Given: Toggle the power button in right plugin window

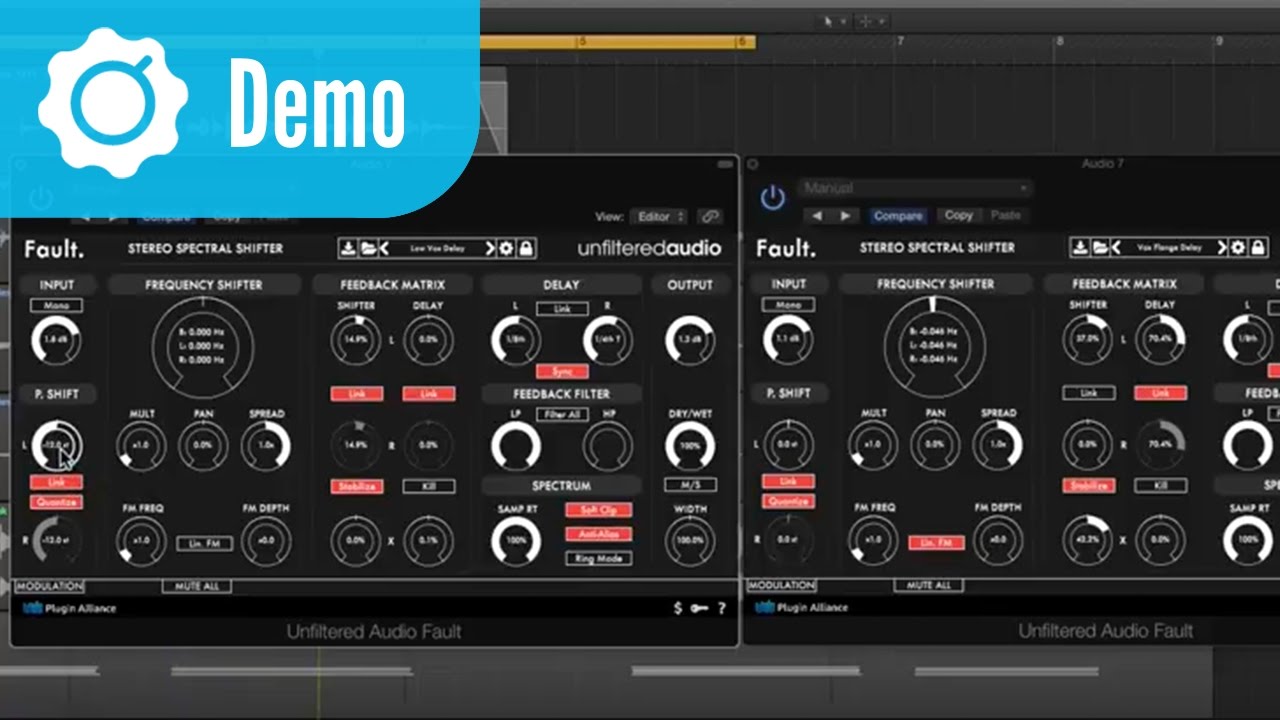Looking at the screenshot, I should pyautogui.click(x=772, y=198).
